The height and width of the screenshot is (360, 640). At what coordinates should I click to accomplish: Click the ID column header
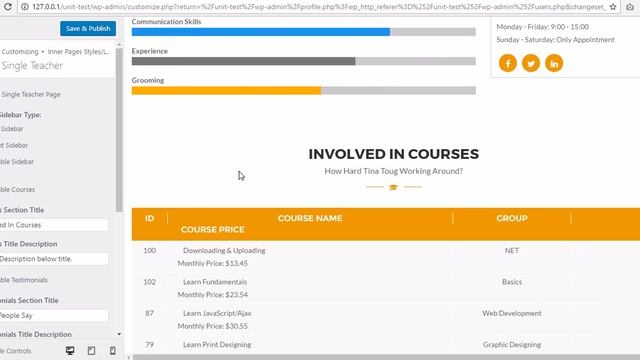pyautogui.click(x=149, y=218)
